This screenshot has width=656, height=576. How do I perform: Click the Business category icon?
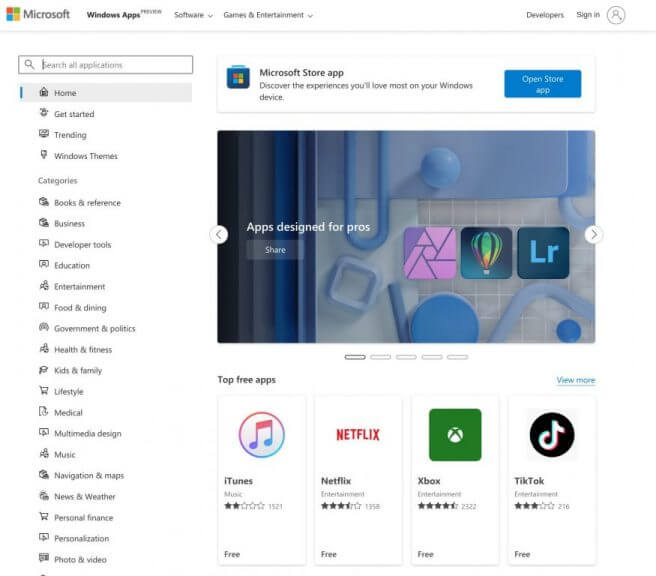(x=44, y=223)
